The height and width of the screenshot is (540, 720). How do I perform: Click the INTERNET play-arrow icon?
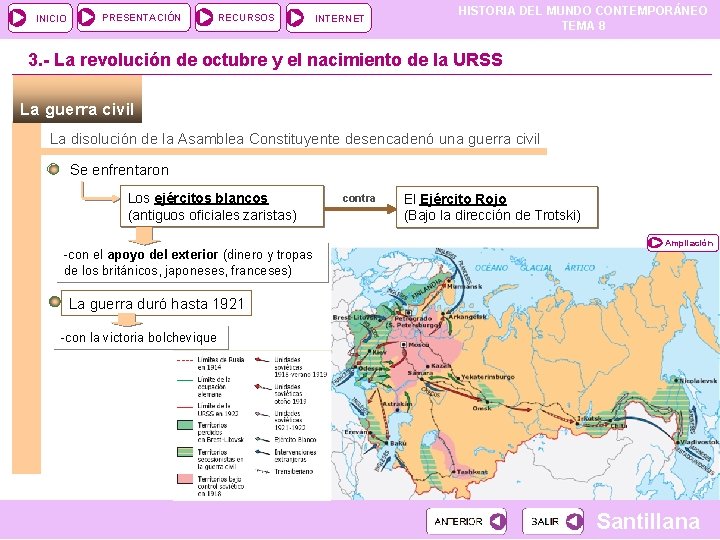click(x=295, y=18)
